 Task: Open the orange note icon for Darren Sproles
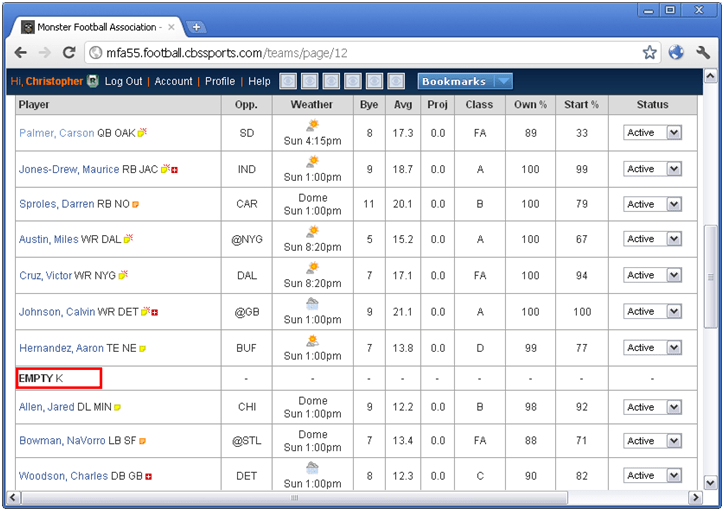(135, 204)
